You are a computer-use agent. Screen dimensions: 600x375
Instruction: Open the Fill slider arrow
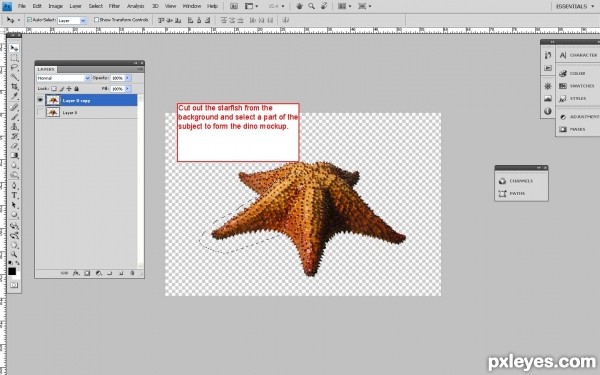pos(128,89)
